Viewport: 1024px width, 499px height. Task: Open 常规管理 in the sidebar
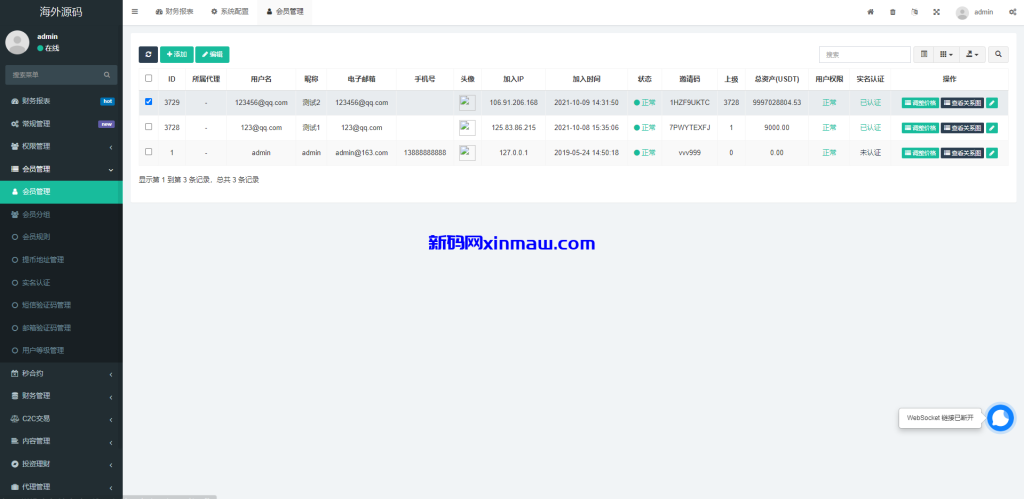(x=61, y=123)
